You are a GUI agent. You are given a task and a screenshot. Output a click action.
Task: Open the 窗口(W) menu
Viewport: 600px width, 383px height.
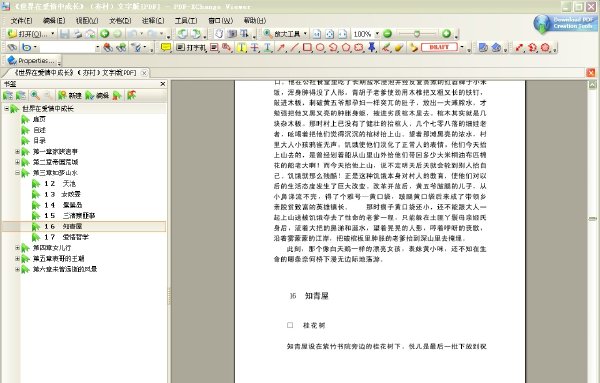(220, 21)
